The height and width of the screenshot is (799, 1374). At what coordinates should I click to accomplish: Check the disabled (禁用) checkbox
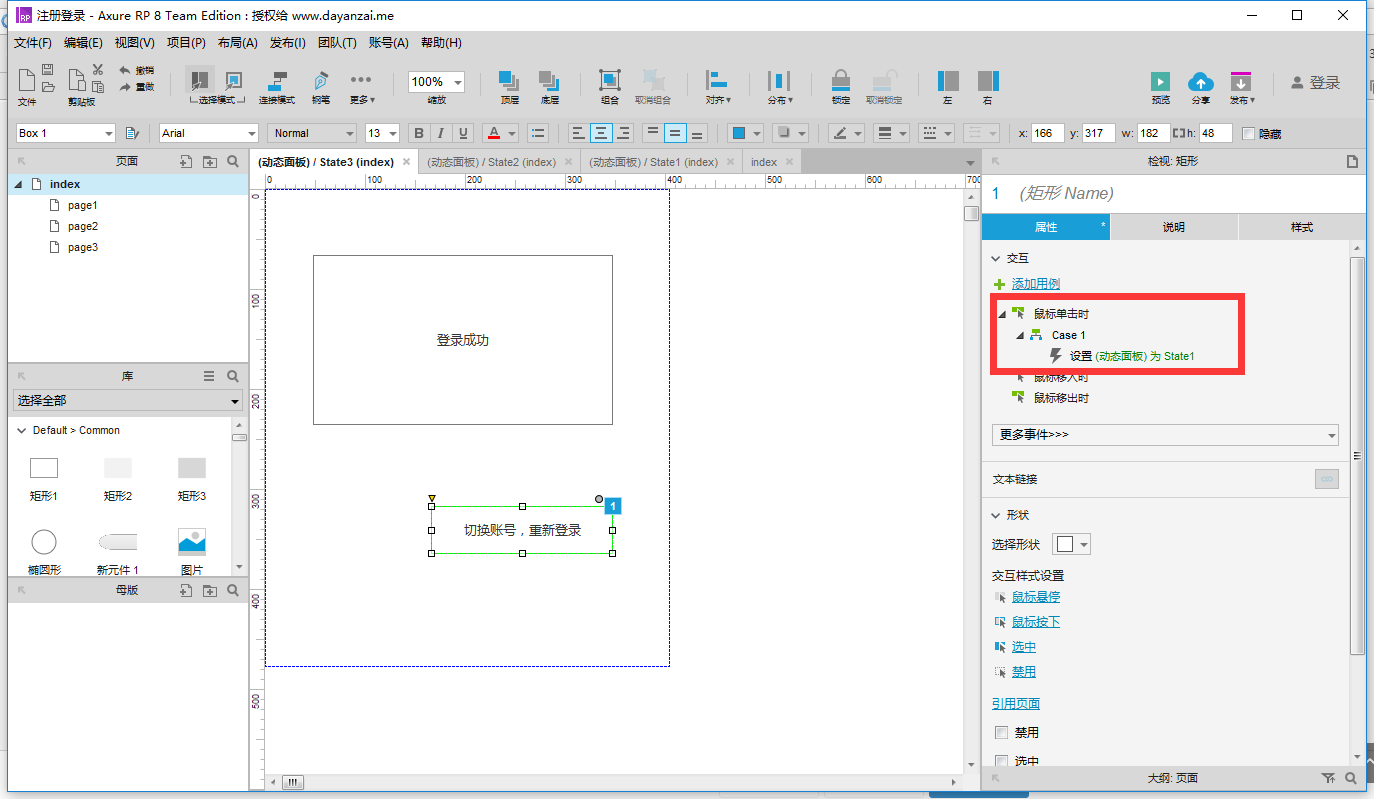tap(1002, 733)
